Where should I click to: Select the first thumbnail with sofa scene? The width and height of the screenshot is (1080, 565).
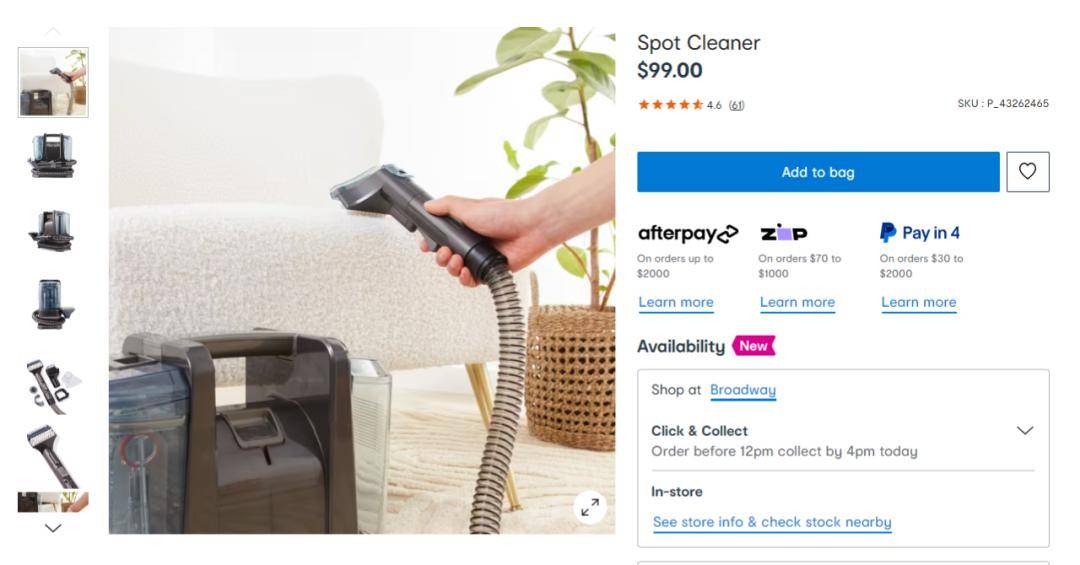pos(53,83)
